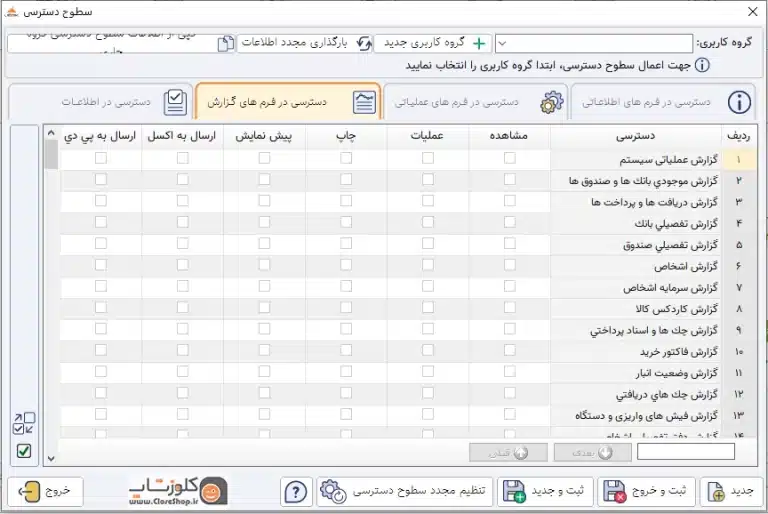Click the down arrow icon of بعدی button
The image size is (768, 514).
pyautogui.click(x=606, y=452)
